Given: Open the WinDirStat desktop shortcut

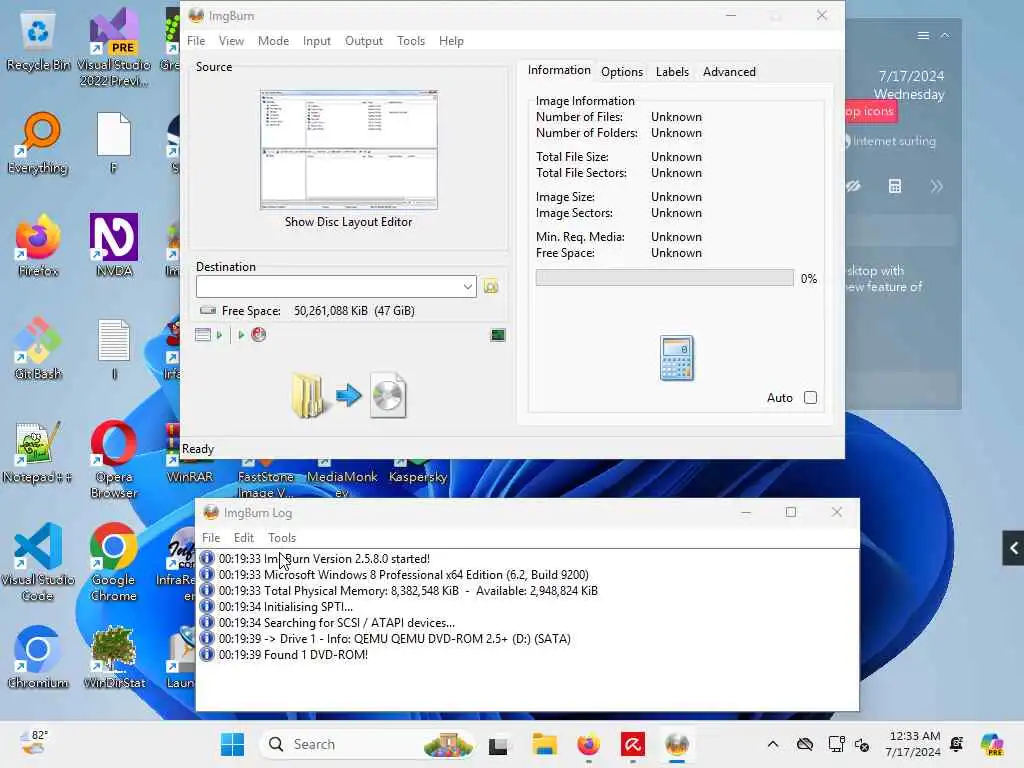Looking at the screenshot, I should coord(114,658).
